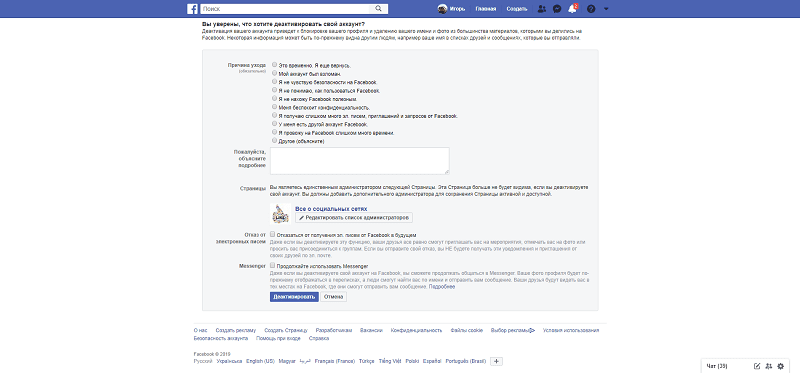Check the opt out of Facebook emails box
The width and height of the screenshot is (800, 373).
pyautogui.click(x=272, y=234)
